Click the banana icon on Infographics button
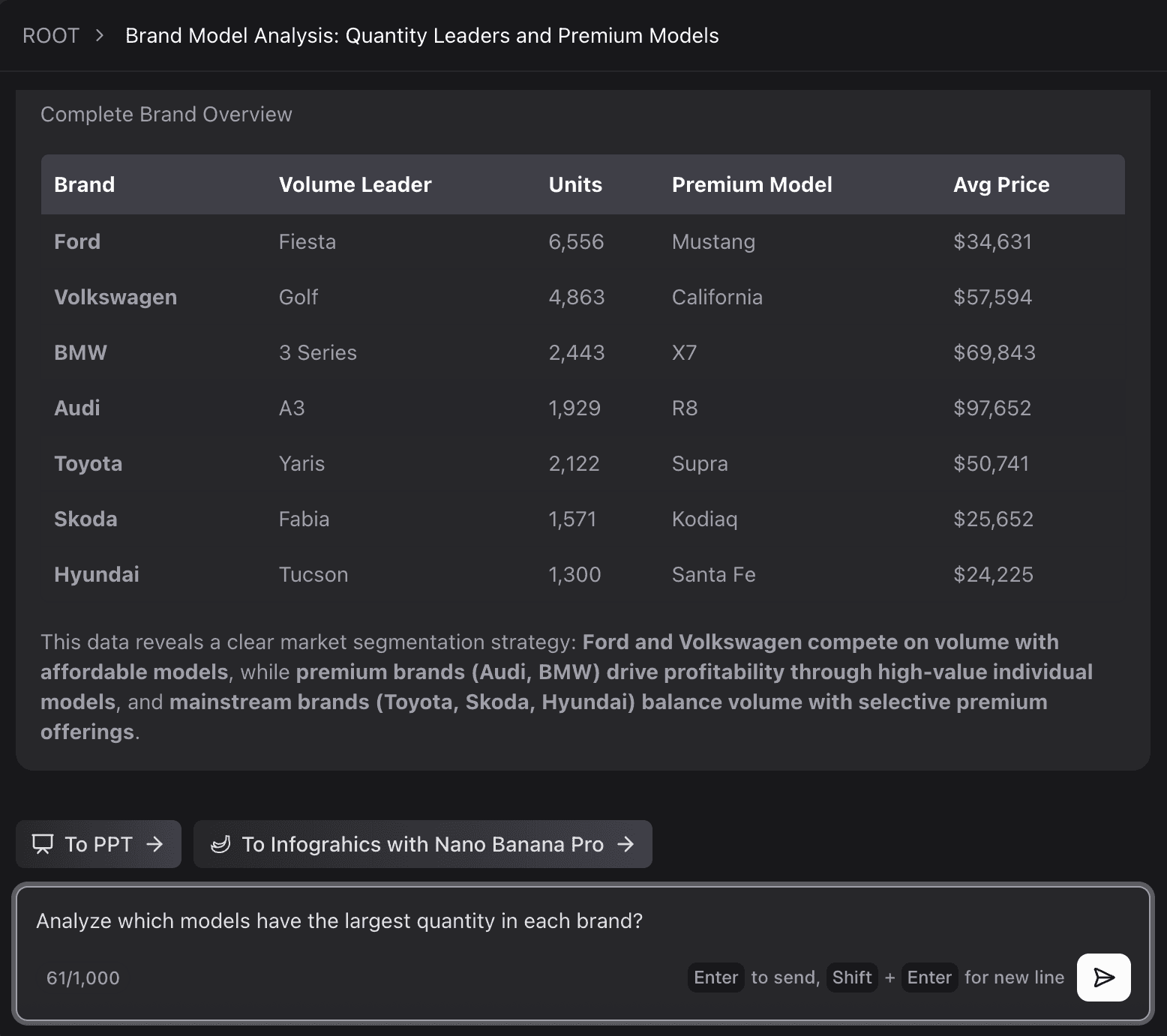Image resolution: width=1167 pixels, height=1036 pixels. point(220,844)
